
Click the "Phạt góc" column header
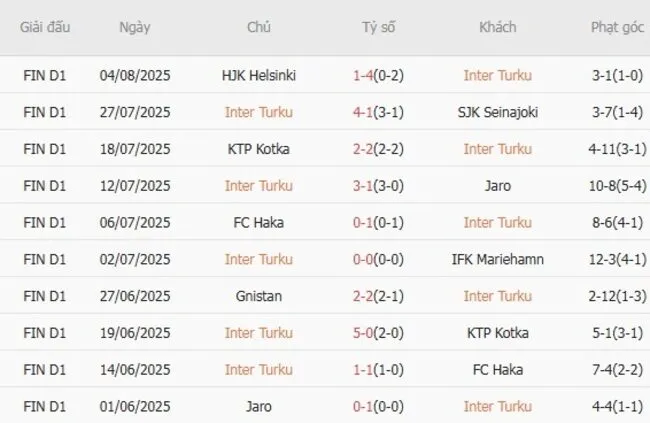tap(616, 27)
